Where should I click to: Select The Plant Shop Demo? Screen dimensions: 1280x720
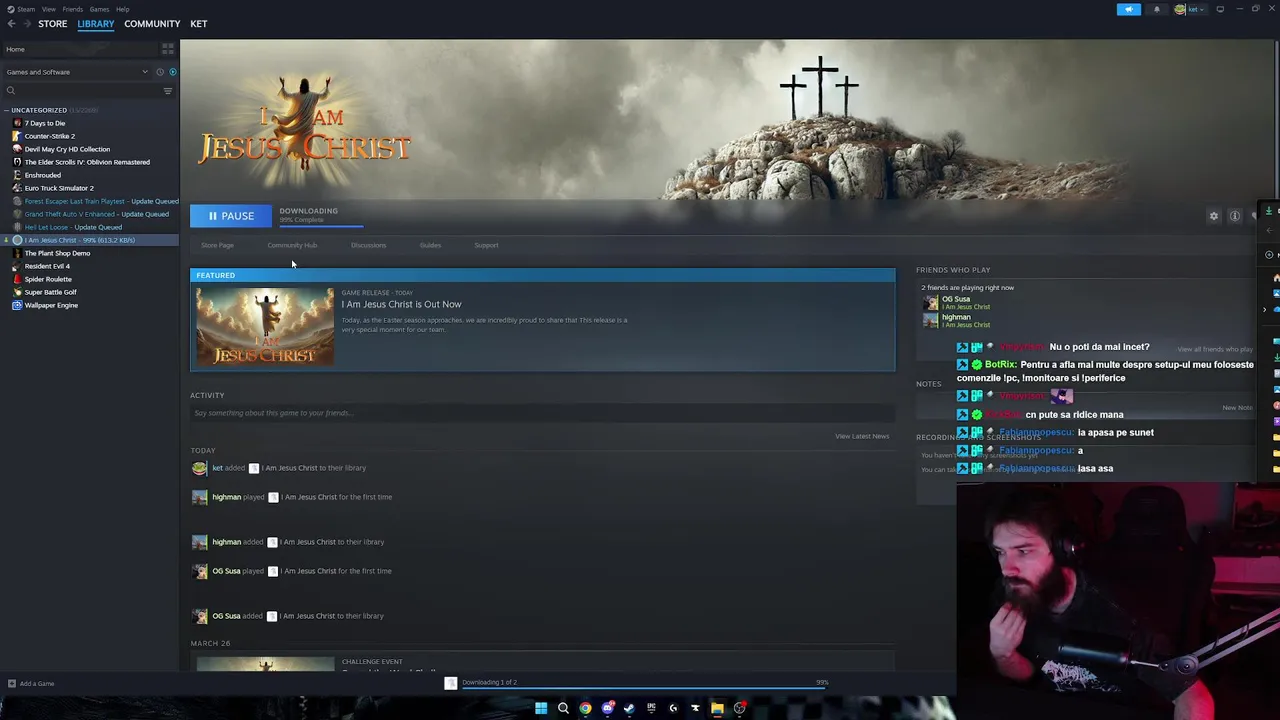57,253
